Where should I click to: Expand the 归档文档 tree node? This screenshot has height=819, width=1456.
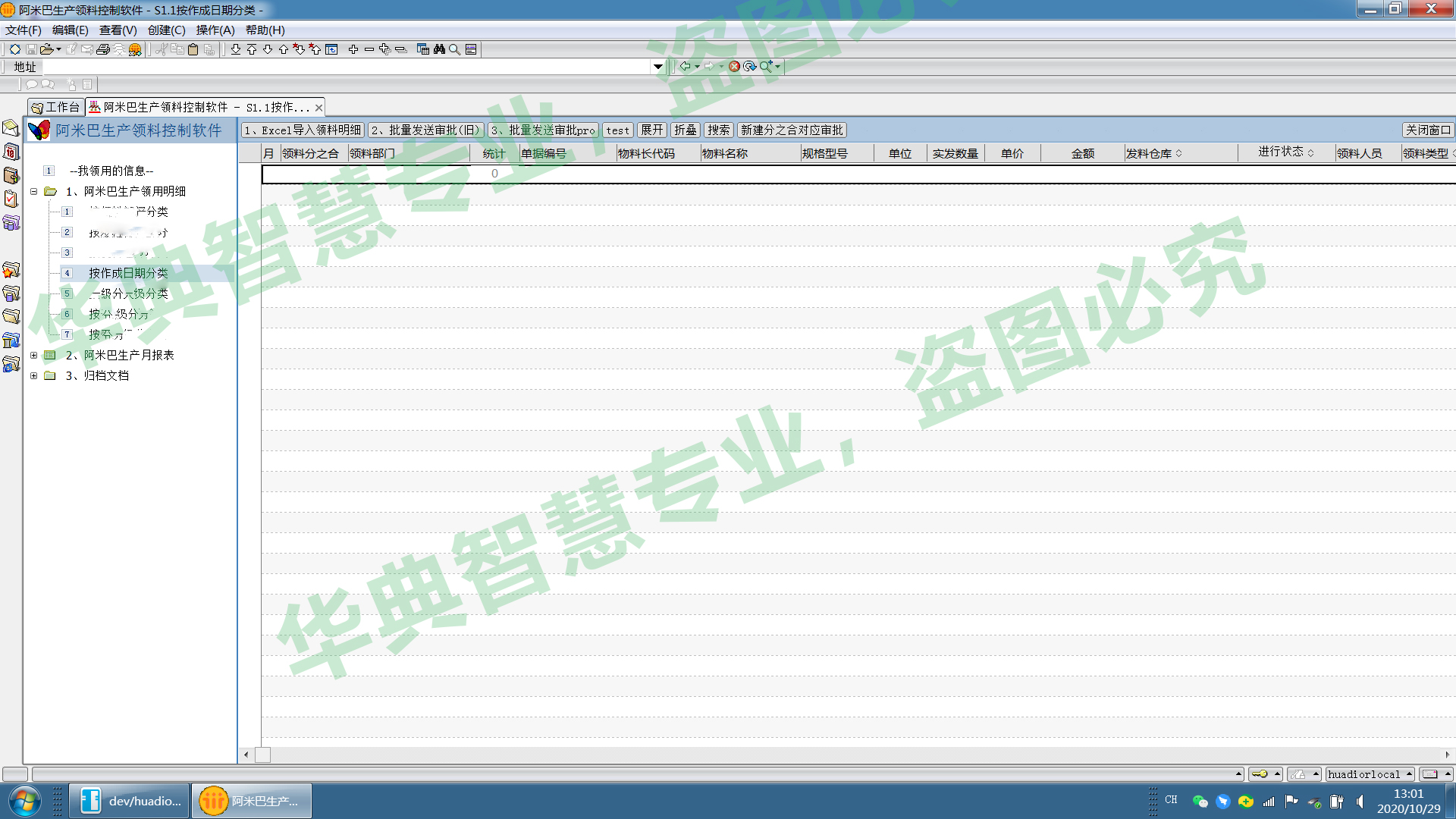[33, 375]
